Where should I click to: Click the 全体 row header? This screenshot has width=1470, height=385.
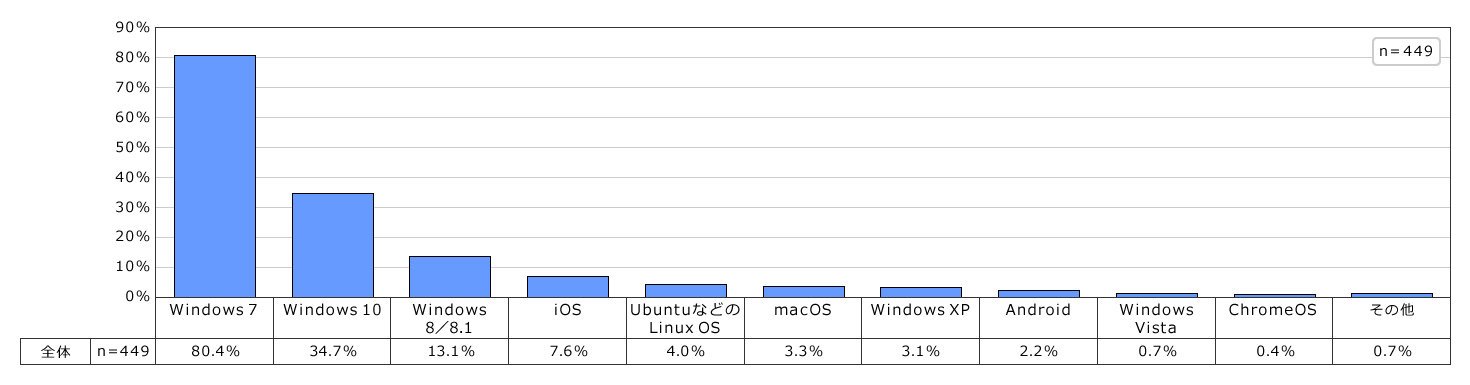(56, 351)
